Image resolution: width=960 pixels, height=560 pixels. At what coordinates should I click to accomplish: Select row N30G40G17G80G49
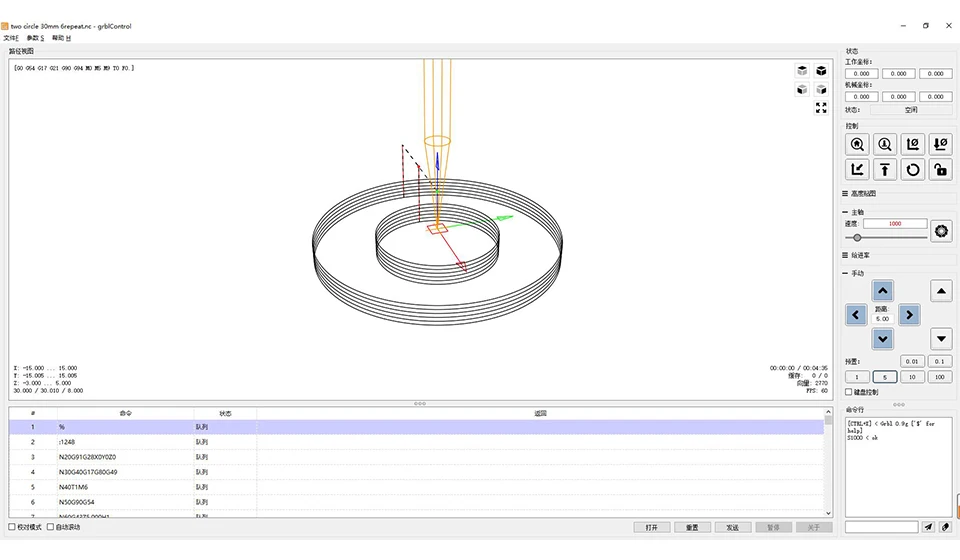[416, 472]
